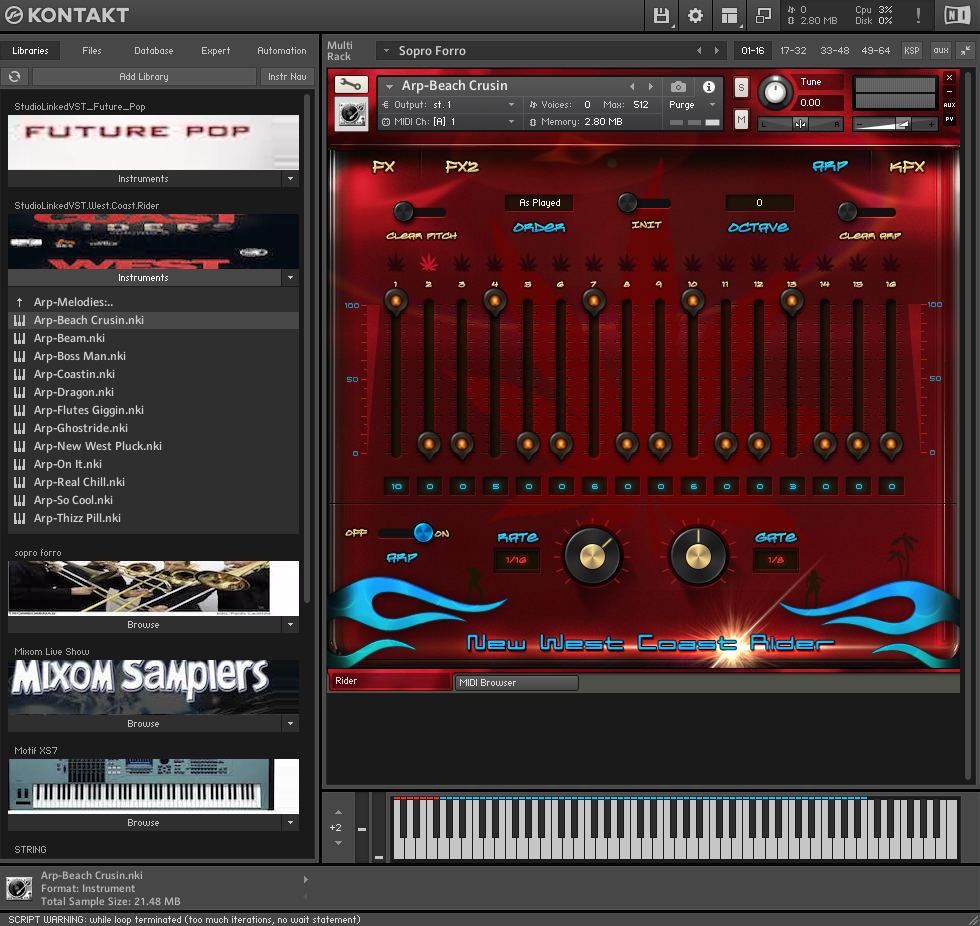
Task: Click the pan slider
Action: tap(800, 124)
